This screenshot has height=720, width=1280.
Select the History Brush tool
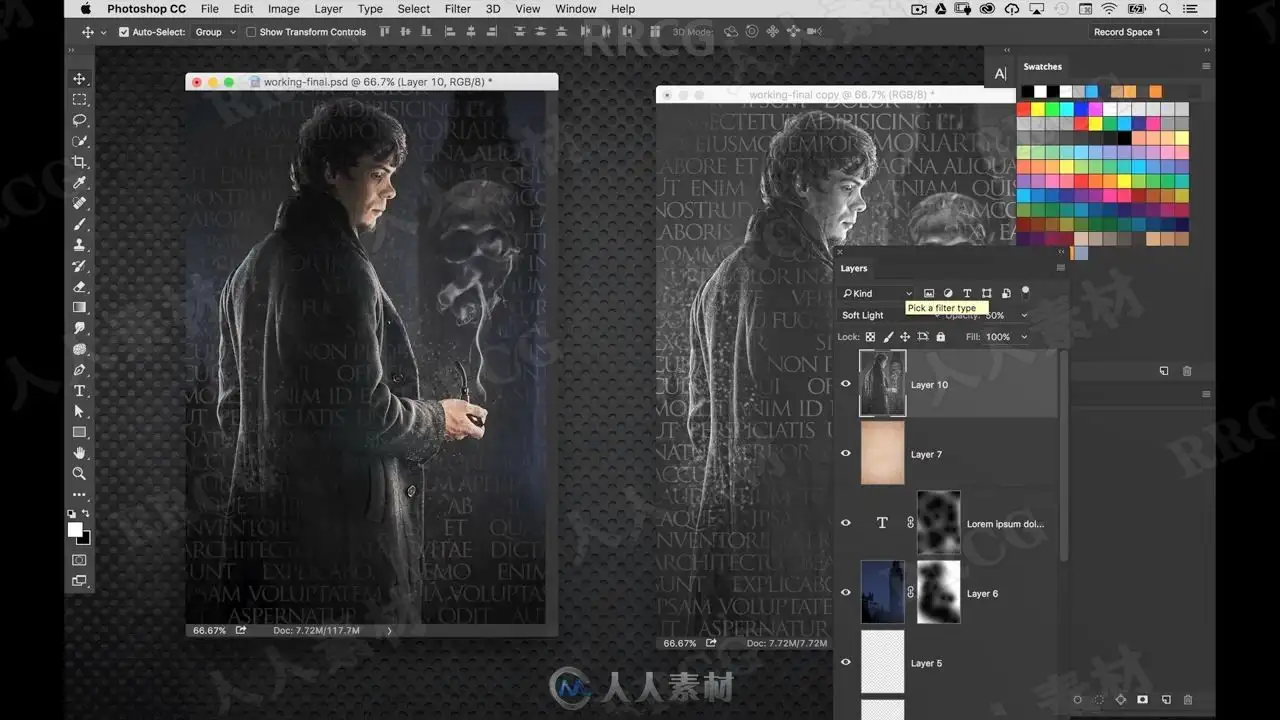[80, 266]
